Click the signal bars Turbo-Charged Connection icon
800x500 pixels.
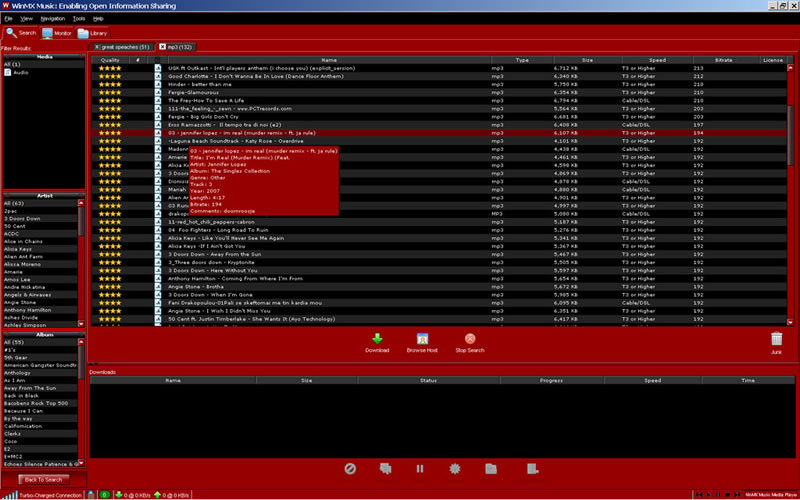tap(10, 495)
